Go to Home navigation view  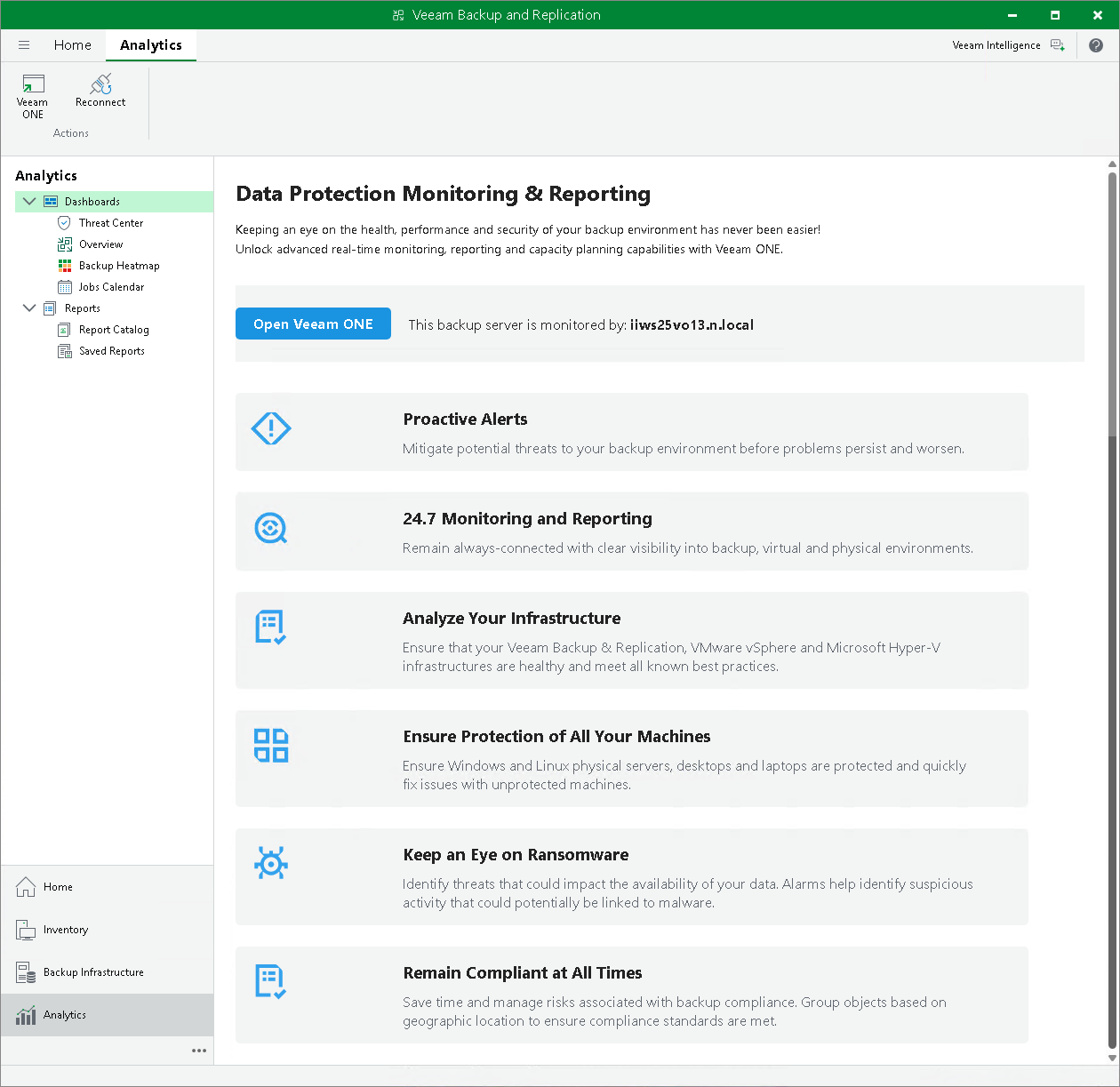tap(108, 887)
